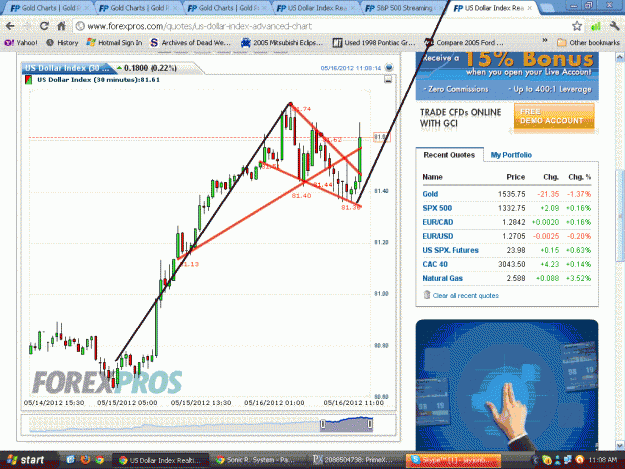Switch to the S&P 500 Streaming tab
625x469 pixels.
point(401,8)
